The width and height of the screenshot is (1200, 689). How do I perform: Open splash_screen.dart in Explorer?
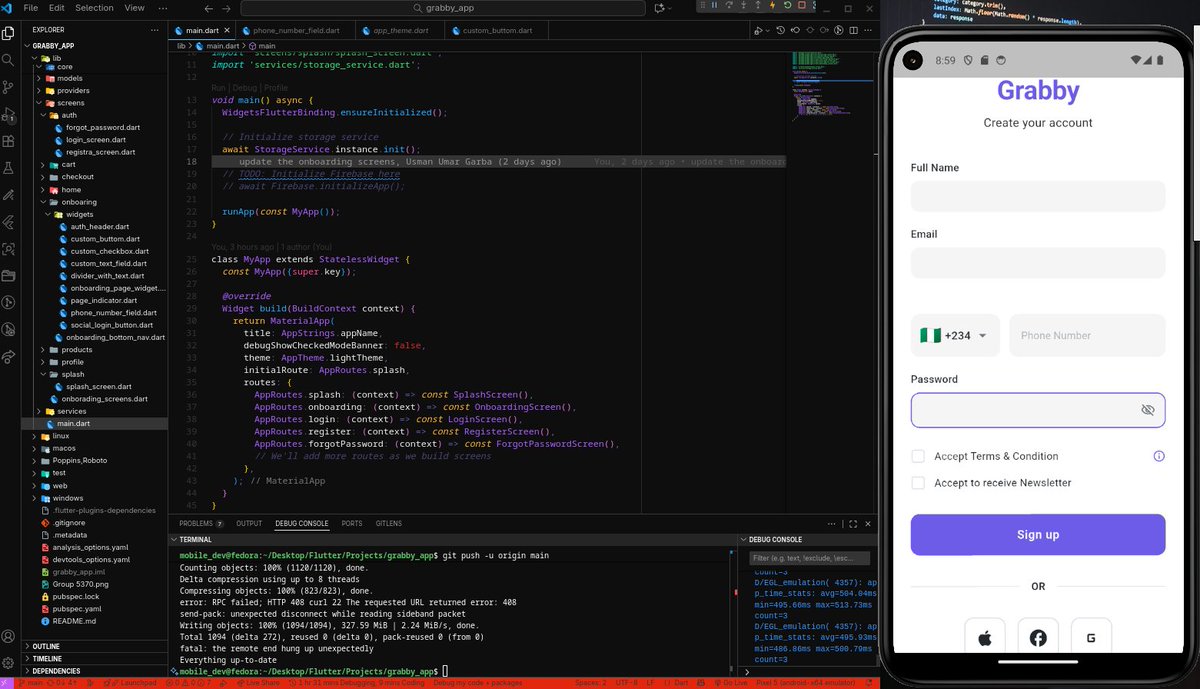point(99,386)
